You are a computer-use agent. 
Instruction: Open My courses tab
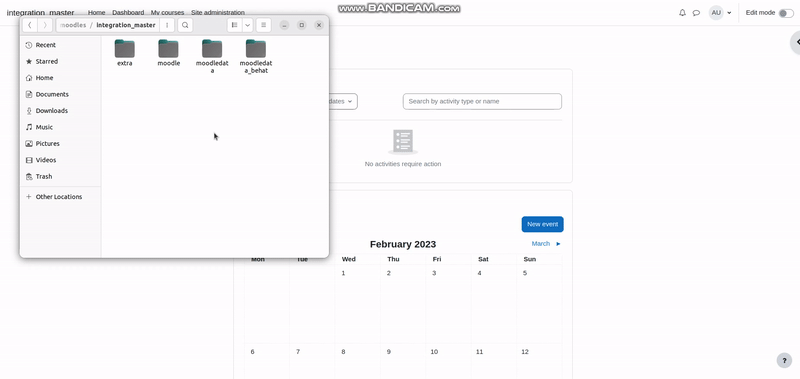coord(167,12)
